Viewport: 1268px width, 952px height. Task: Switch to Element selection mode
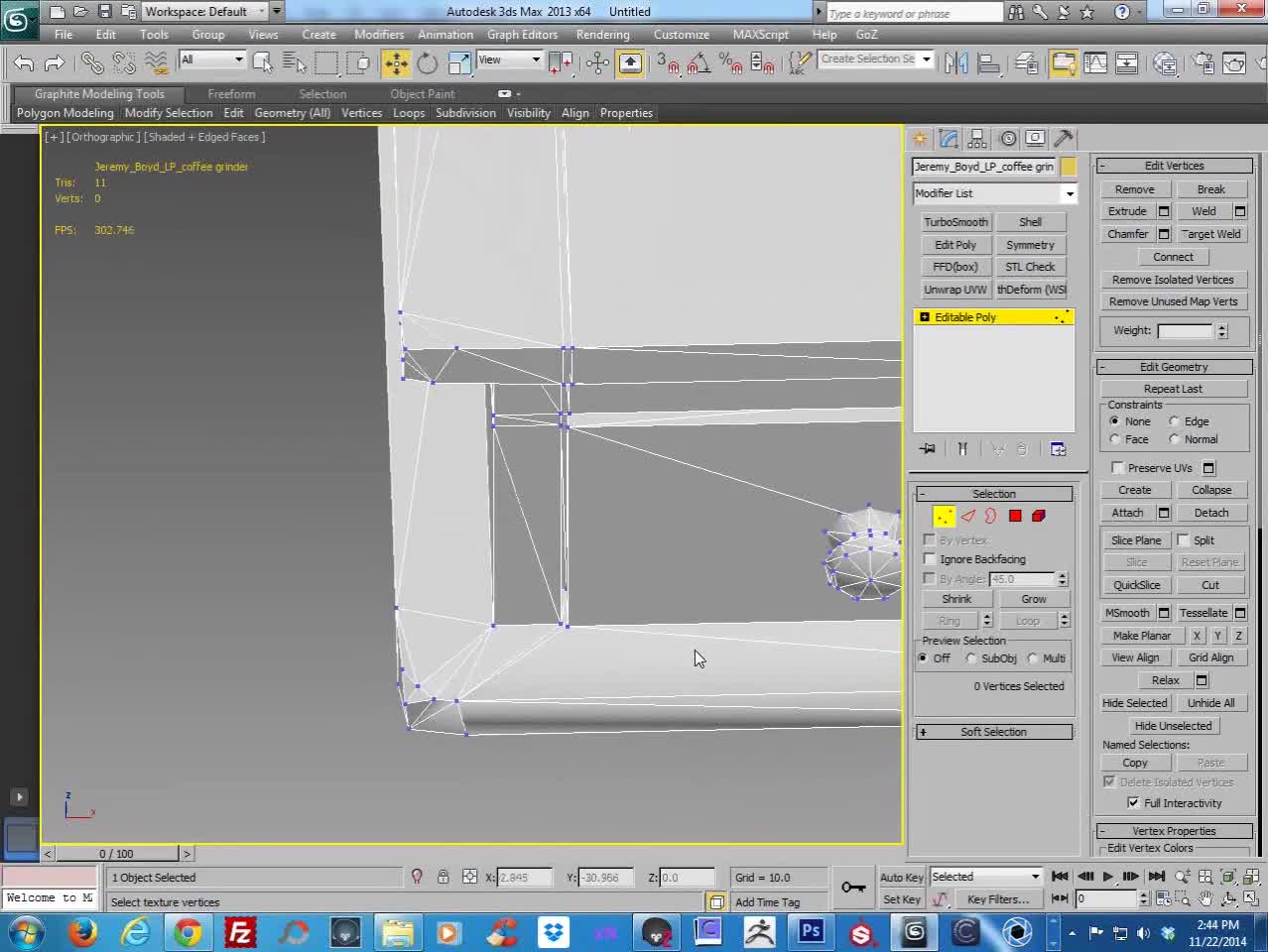[x=1039, y=516]
